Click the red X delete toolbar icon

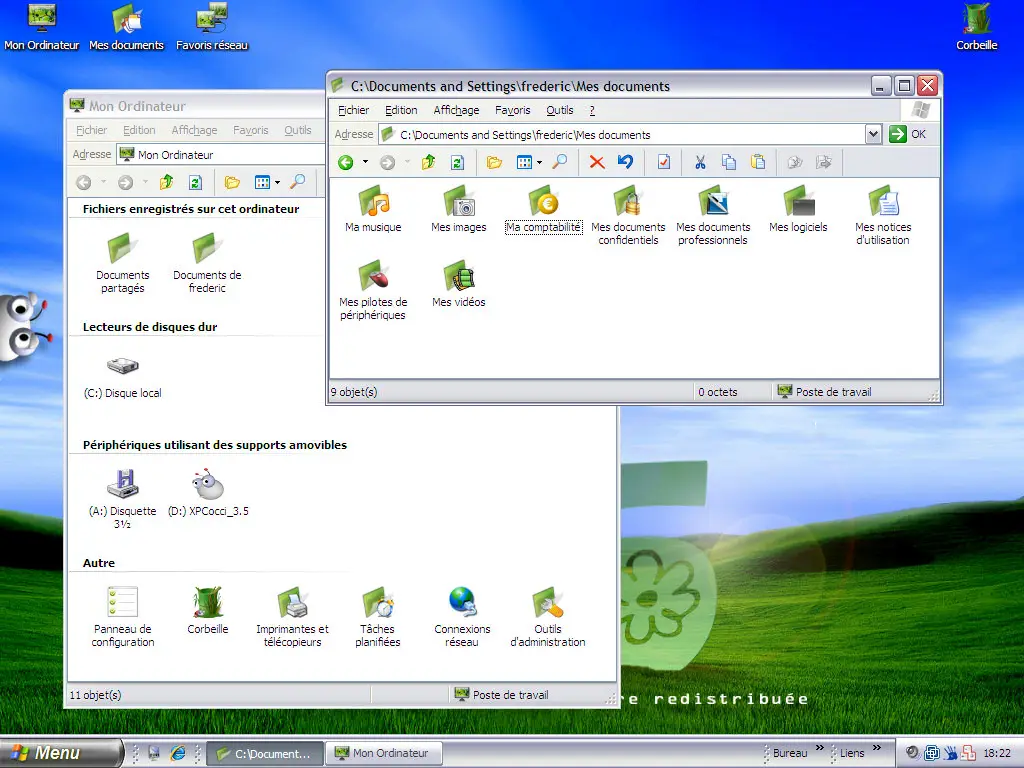point(597,162)
